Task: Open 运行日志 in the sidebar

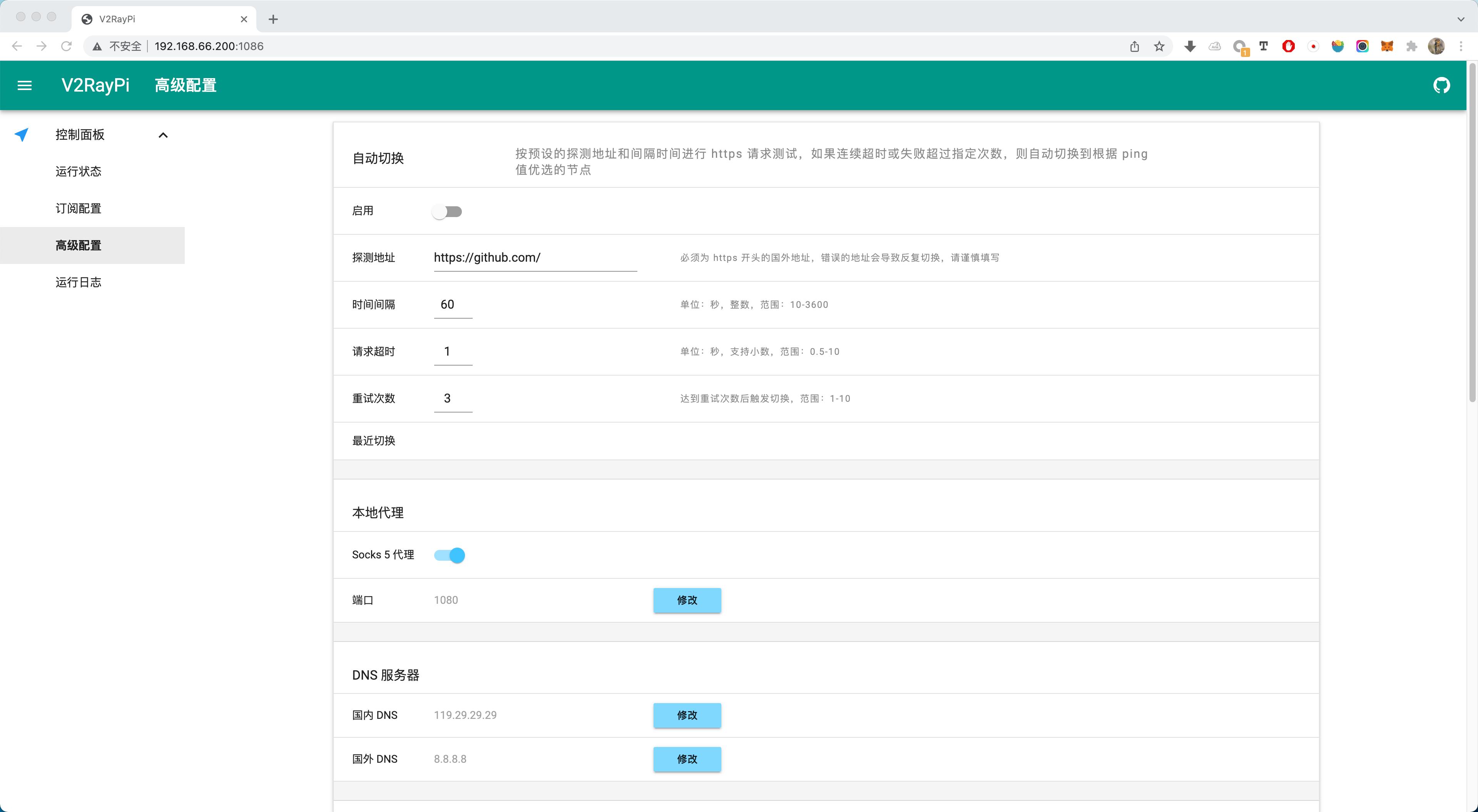Action: tap(79, 282)
